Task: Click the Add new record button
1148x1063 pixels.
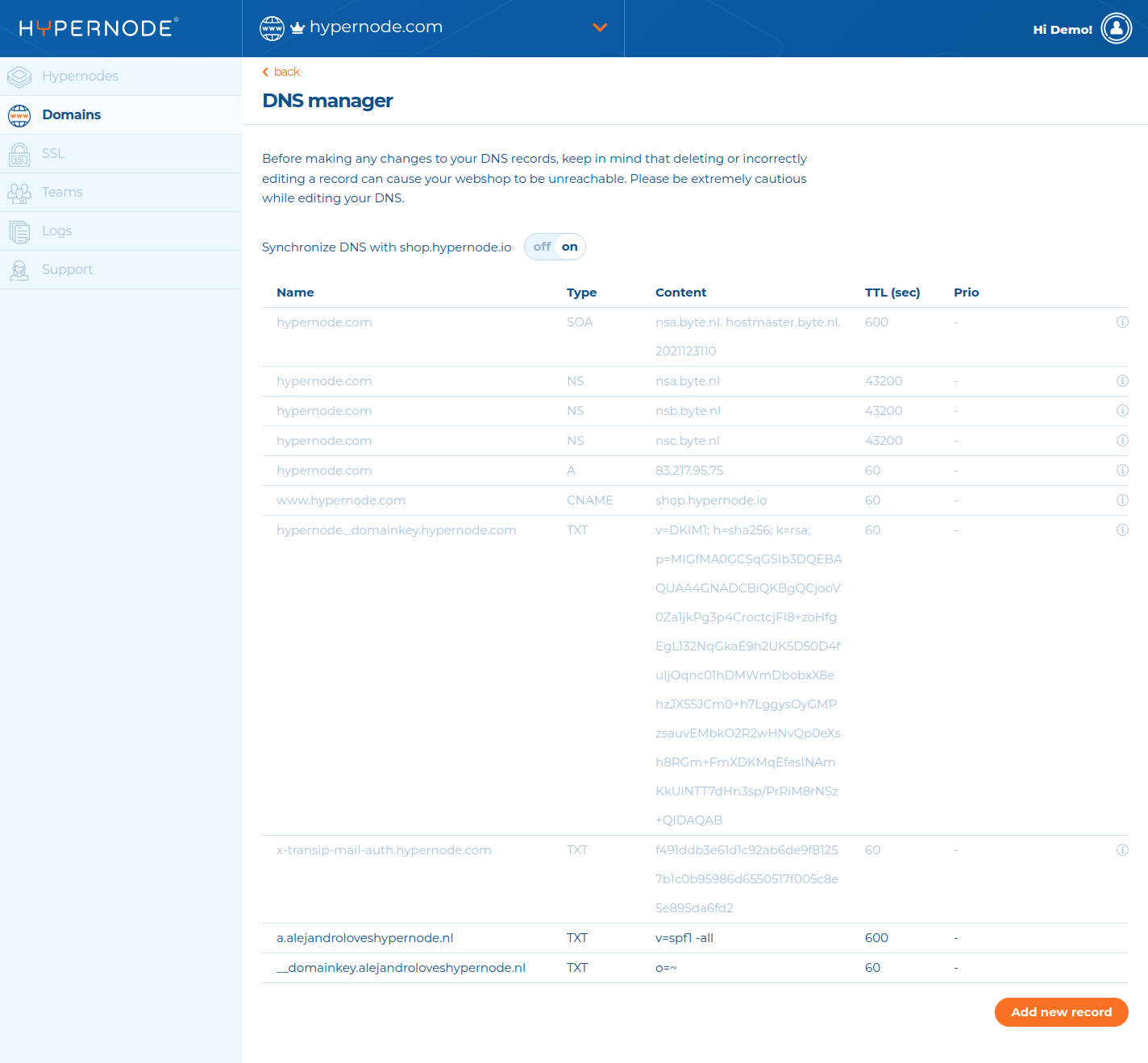Action: (1061, 1012)
